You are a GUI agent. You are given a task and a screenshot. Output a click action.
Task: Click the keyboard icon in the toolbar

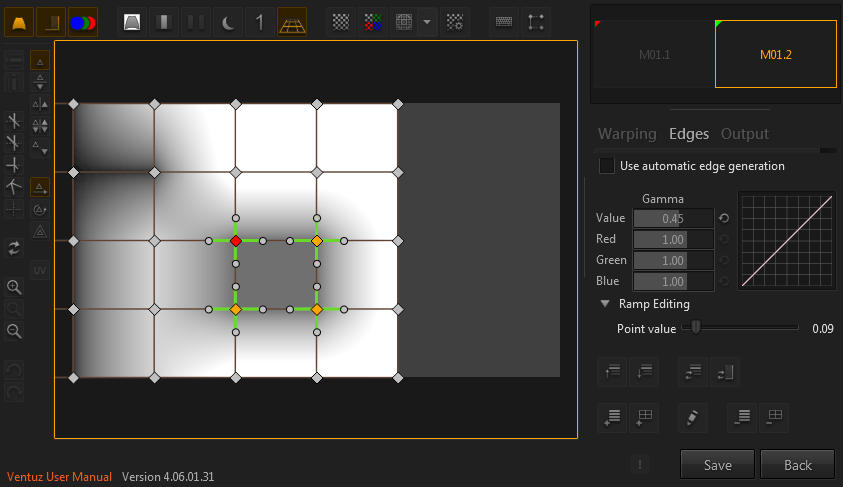tap(505, 21)
